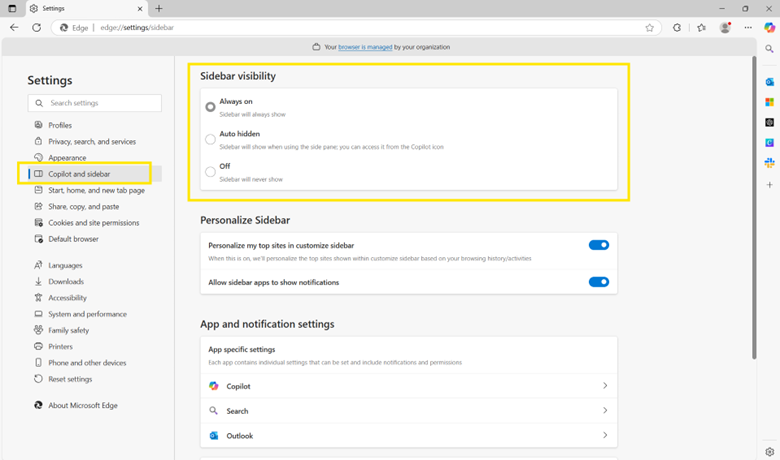Image resolution: width=780 pixels, height=460 pixels.
Task: Click the Search settings input field
Action: [x=102, y=103]
